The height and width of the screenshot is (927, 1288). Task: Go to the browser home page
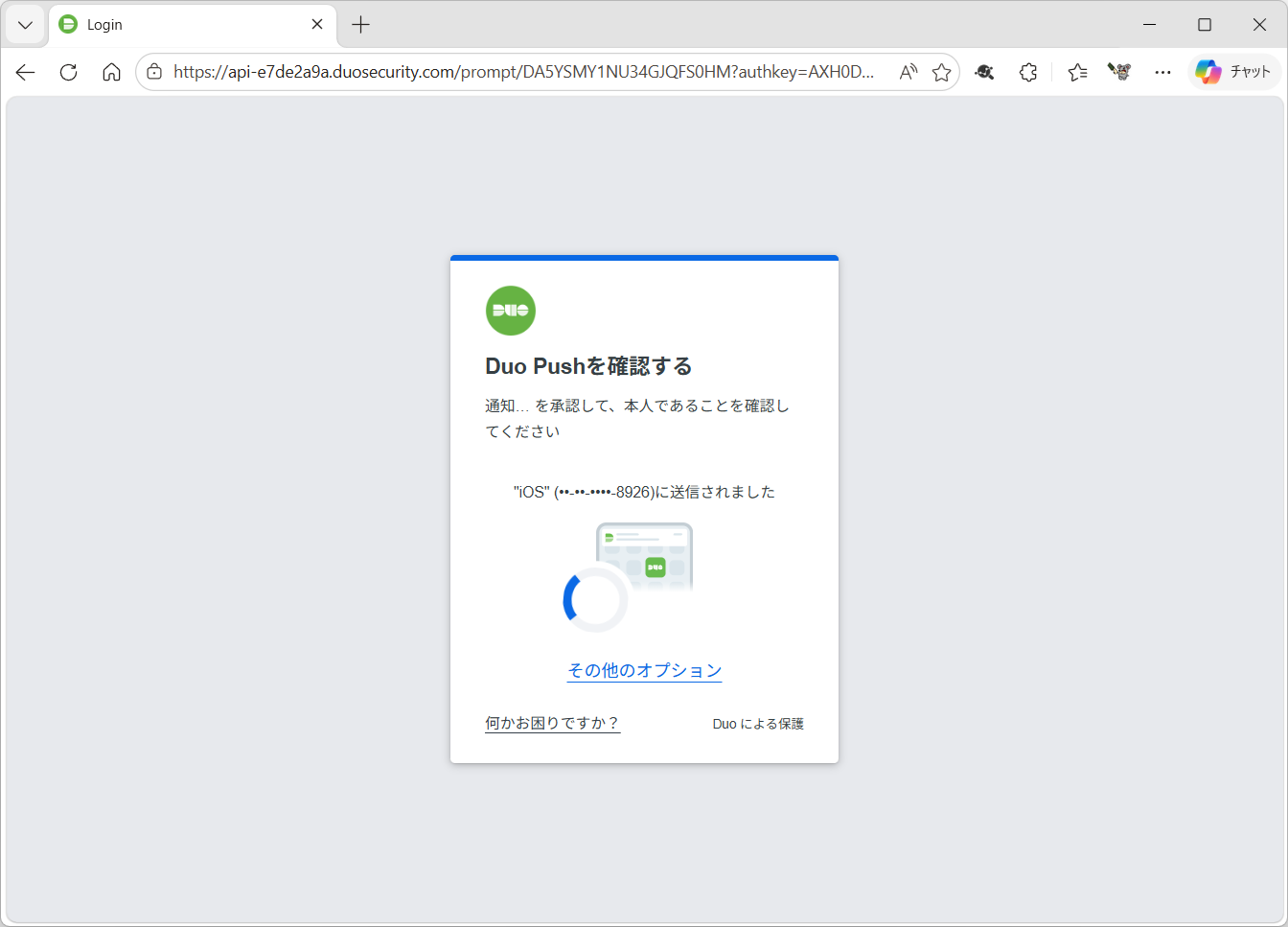click(111, 72)
